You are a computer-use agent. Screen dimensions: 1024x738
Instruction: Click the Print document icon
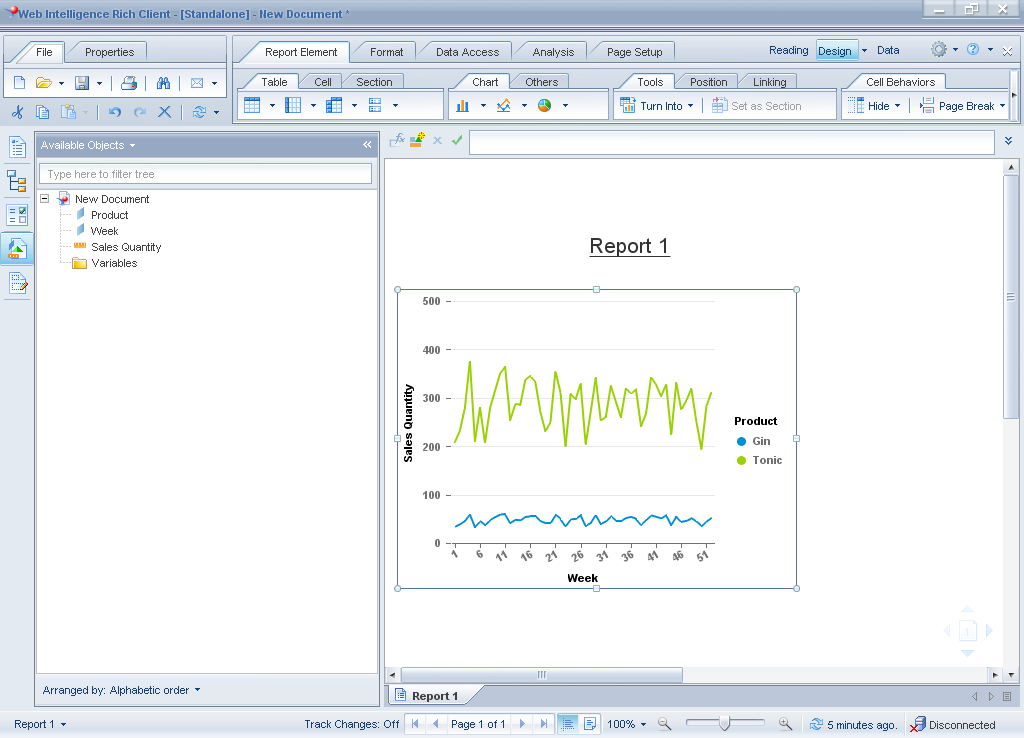(x=129, y=83)
